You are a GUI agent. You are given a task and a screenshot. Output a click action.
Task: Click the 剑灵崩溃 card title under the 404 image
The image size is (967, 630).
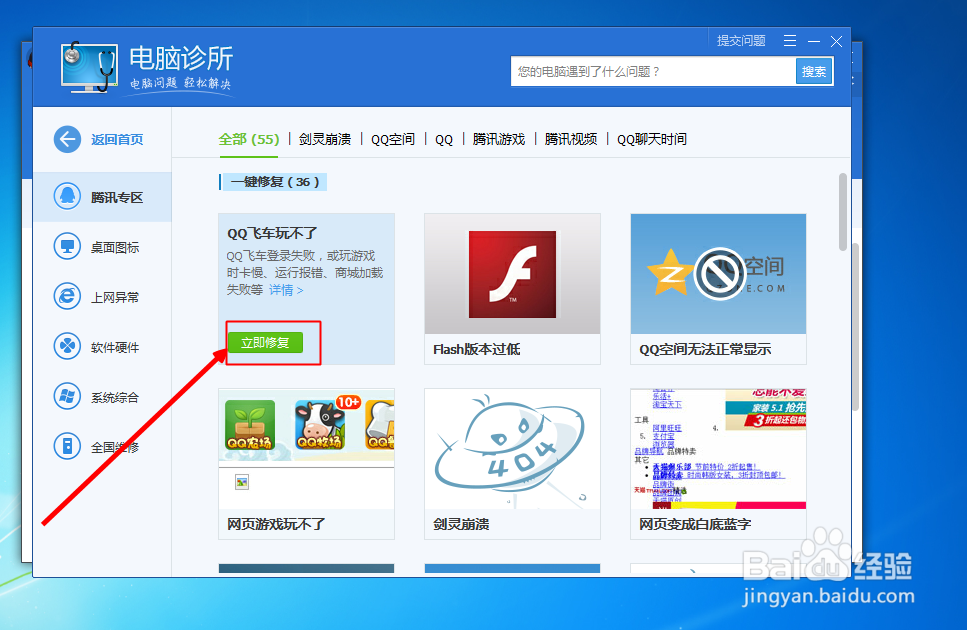[x=461, y=525]
